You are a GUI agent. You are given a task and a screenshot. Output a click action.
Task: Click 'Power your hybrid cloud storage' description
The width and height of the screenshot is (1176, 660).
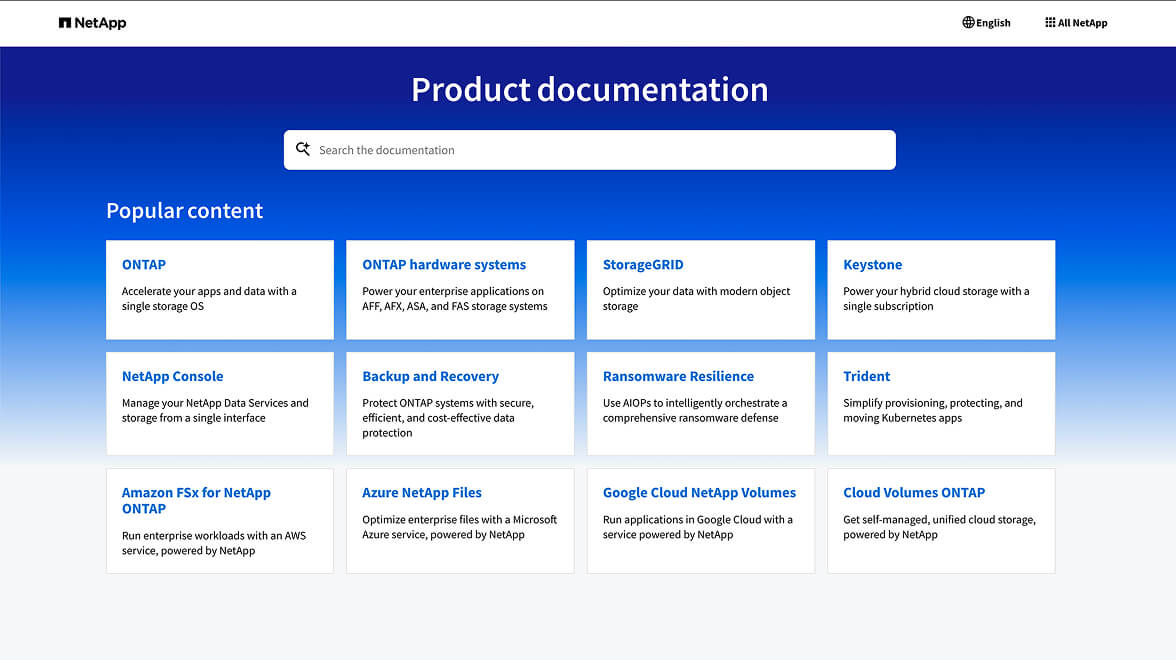coord(936,298)
